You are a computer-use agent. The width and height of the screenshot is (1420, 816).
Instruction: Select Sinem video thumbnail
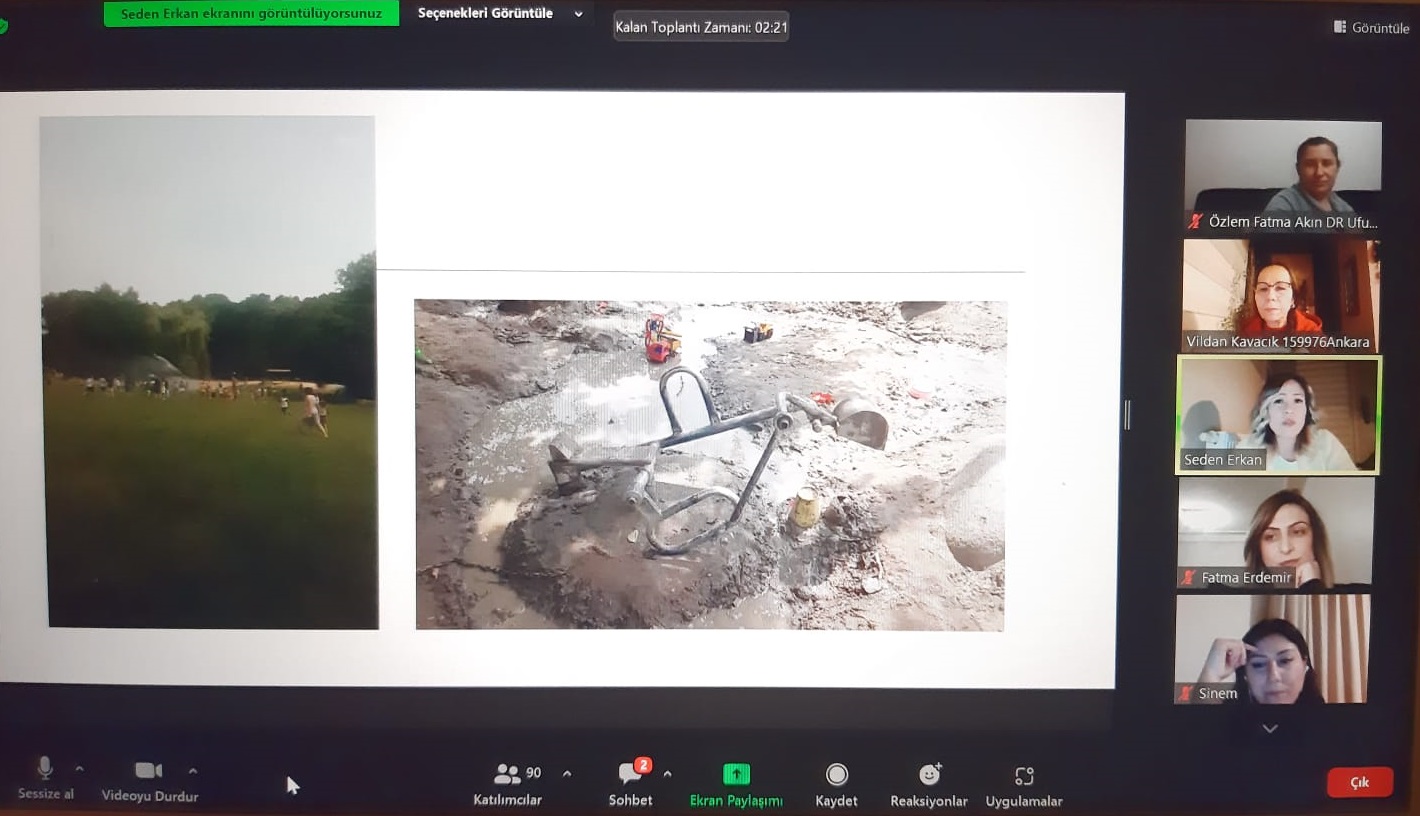coord(1272,649)
